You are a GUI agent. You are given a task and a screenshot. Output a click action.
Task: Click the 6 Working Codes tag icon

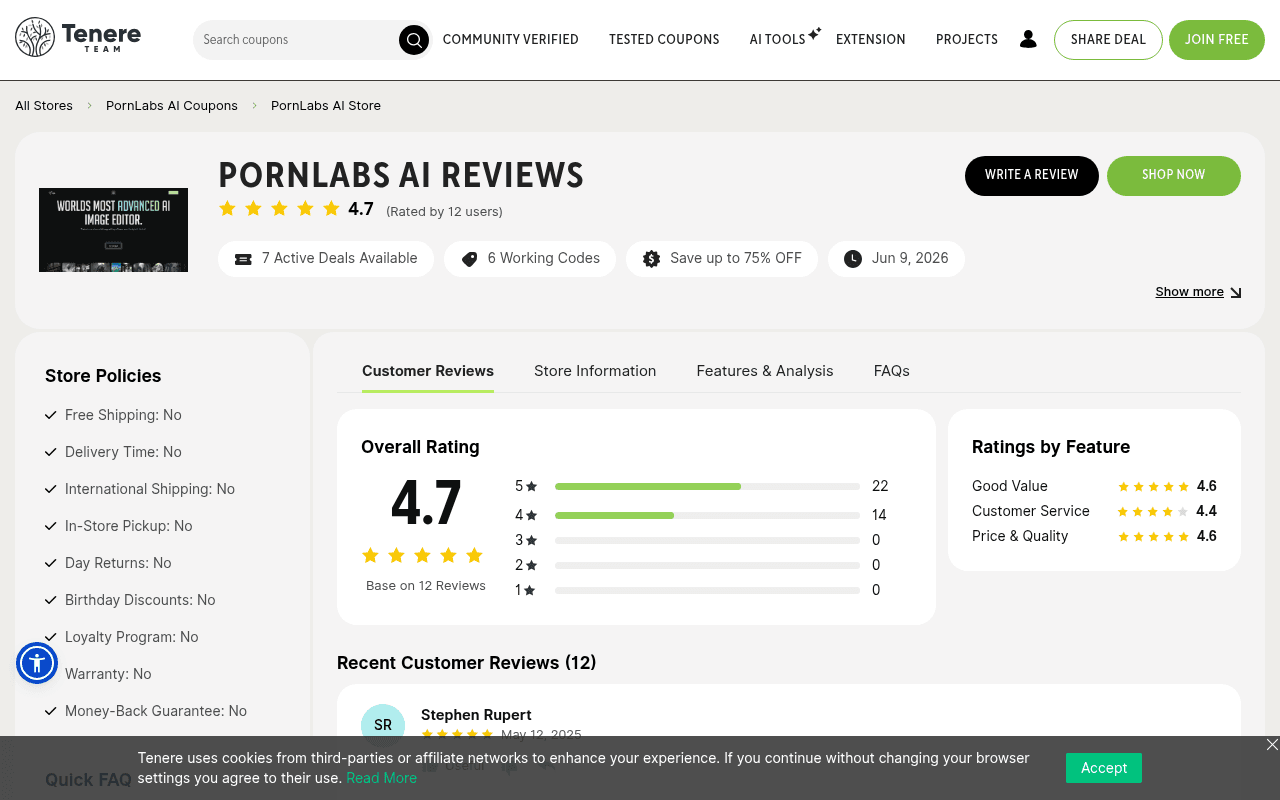[469, 259]
